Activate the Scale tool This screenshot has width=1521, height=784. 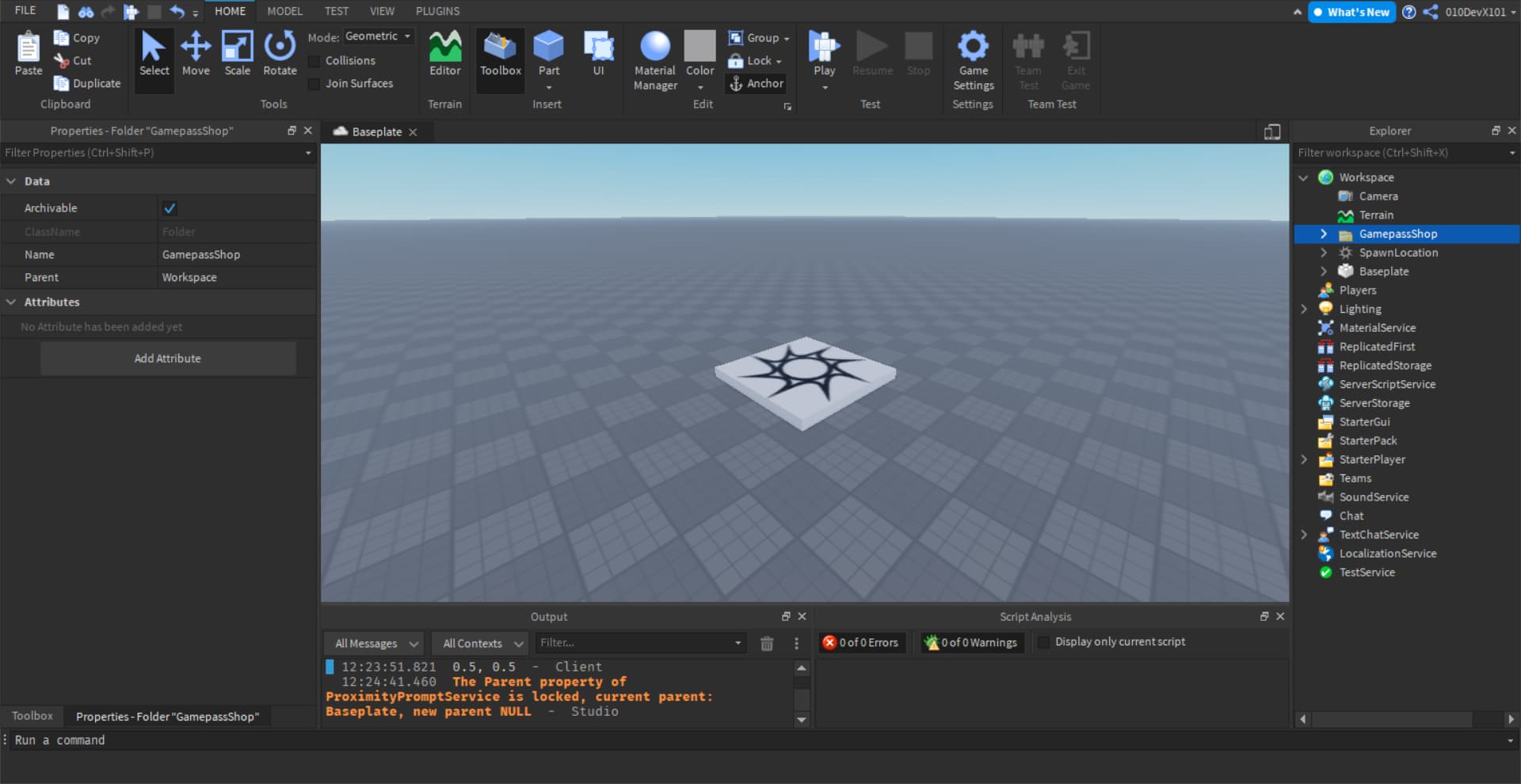coord(237,54)
